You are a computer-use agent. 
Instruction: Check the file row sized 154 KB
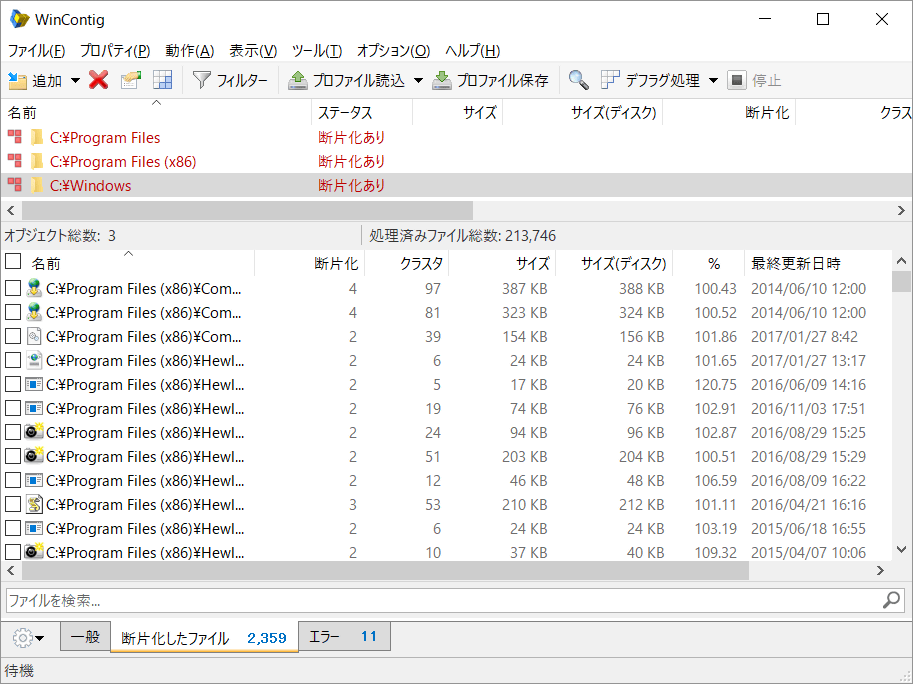tap(13, 336)
